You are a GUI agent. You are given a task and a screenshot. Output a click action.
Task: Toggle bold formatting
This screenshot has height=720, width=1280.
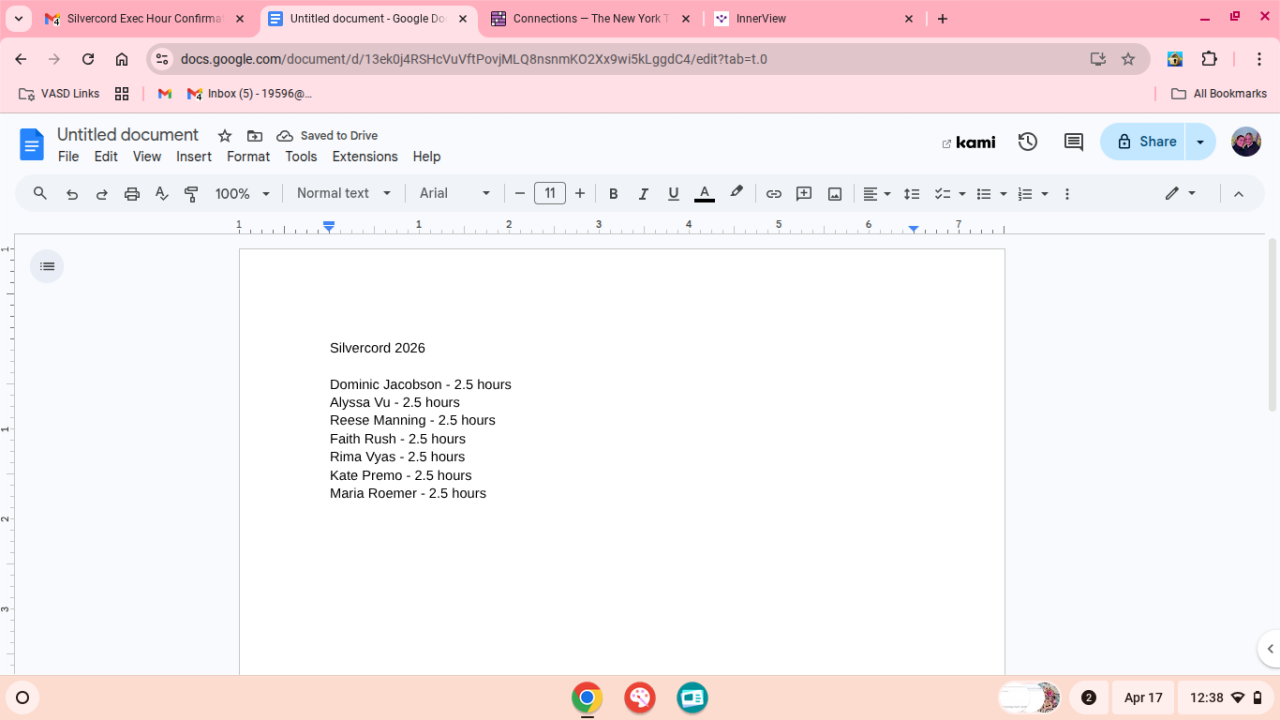point(614,194)
